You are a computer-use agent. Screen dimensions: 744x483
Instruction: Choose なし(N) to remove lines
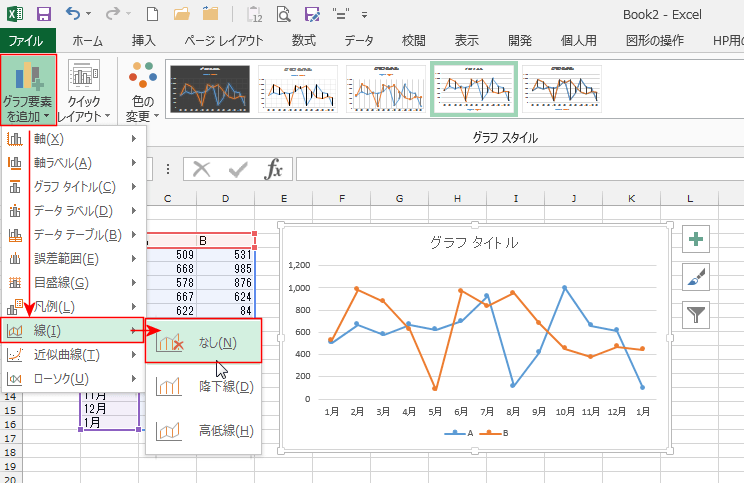pos(204,342)
